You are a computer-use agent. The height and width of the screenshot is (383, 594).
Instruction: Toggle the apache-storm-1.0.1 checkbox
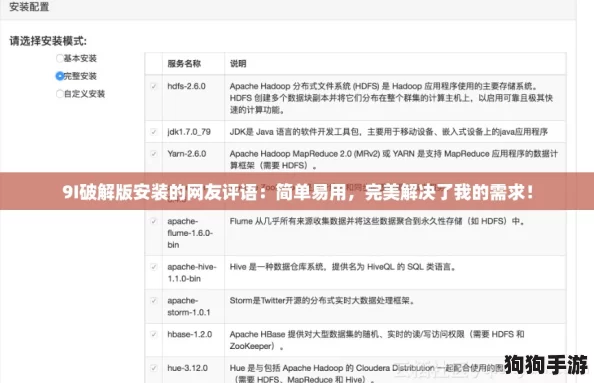tap(153, 301)
